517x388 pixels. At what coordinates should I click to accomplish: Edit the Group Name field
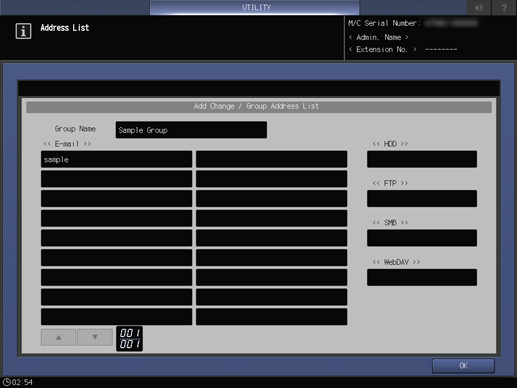(191, 130)
